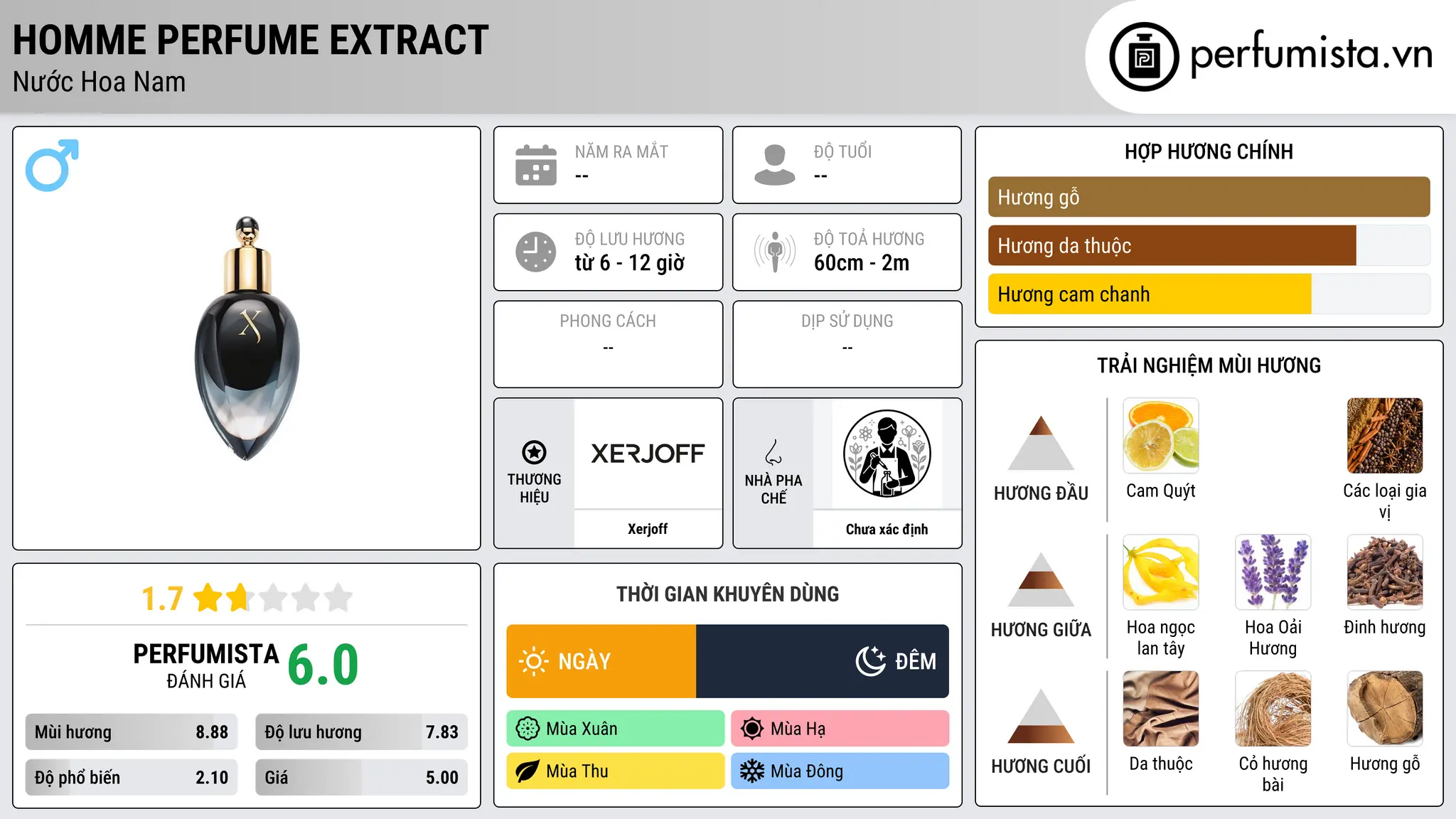Select the Đêm time segment
1456x819 pixels.
(823, 661)
